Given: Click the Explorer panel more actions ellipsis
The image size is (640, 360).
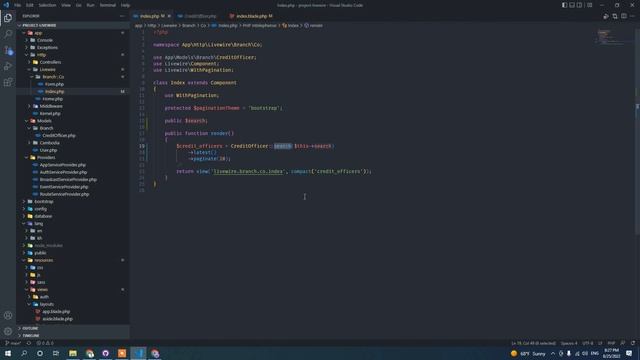Looking at the screenshot, I should click(x=122, y=16).
